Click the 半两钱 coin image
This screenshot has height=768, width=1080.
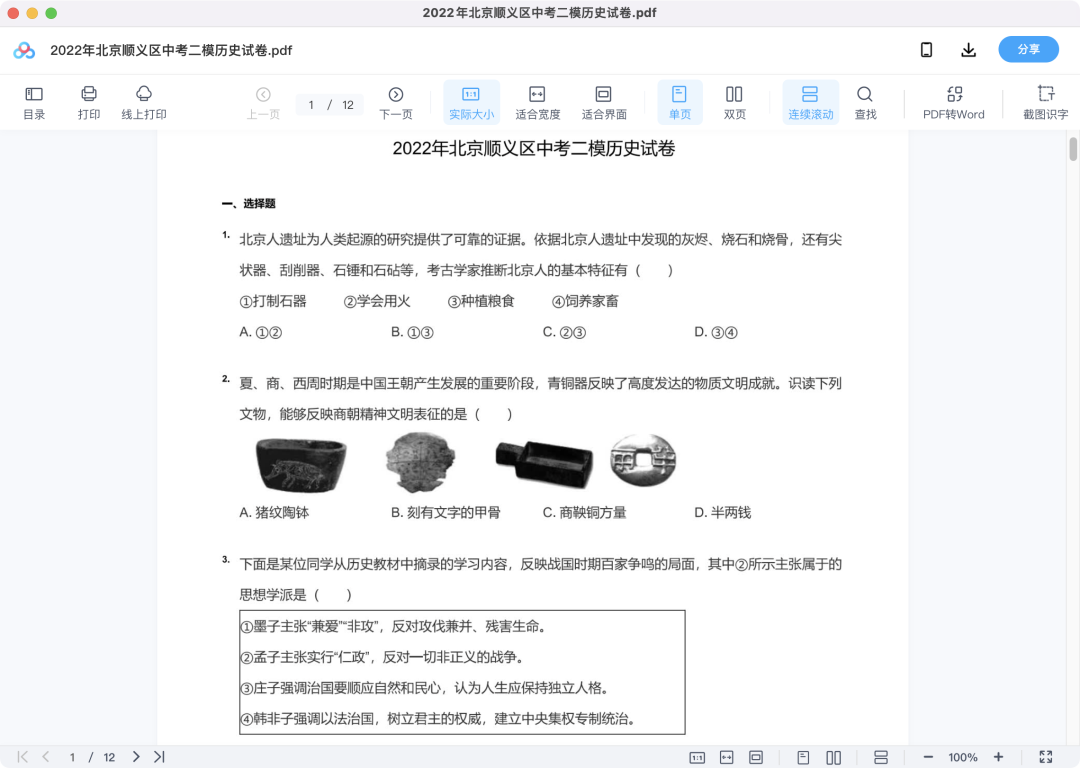(x=643, y=459)
